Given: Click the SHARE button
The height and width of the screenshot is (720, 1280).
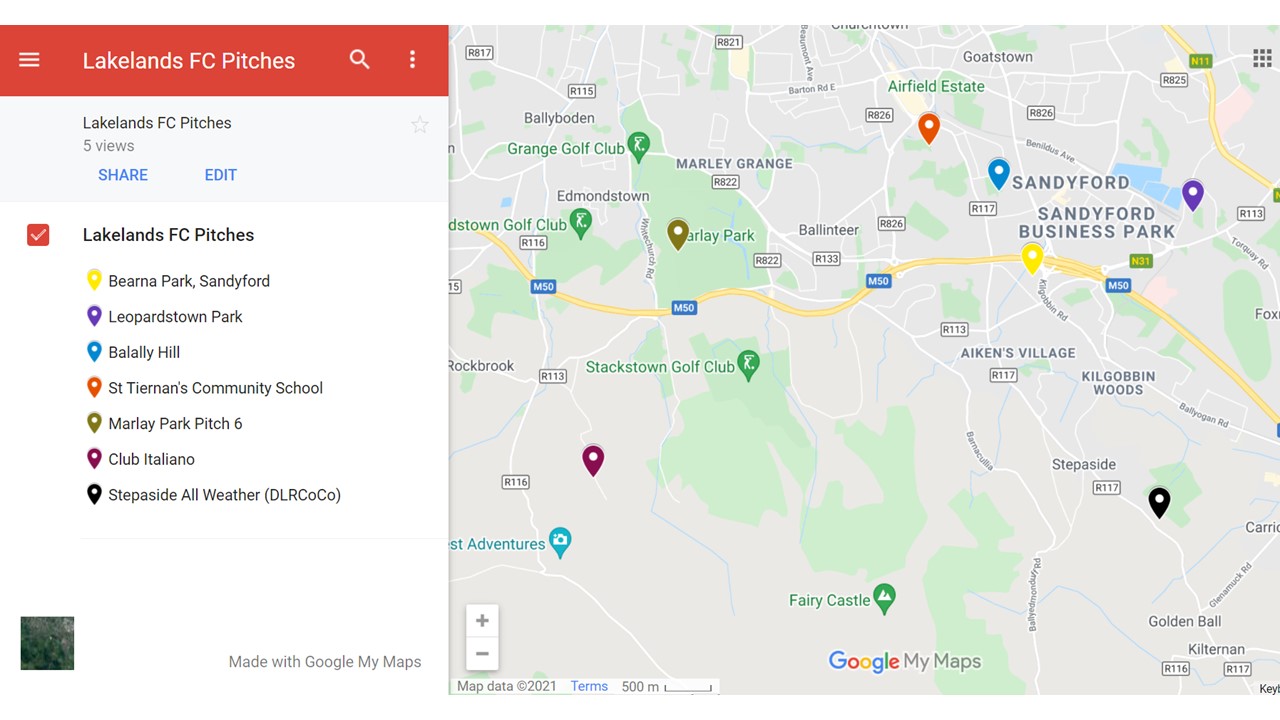Looking at the screenshot, I should [x=123, y=175].
